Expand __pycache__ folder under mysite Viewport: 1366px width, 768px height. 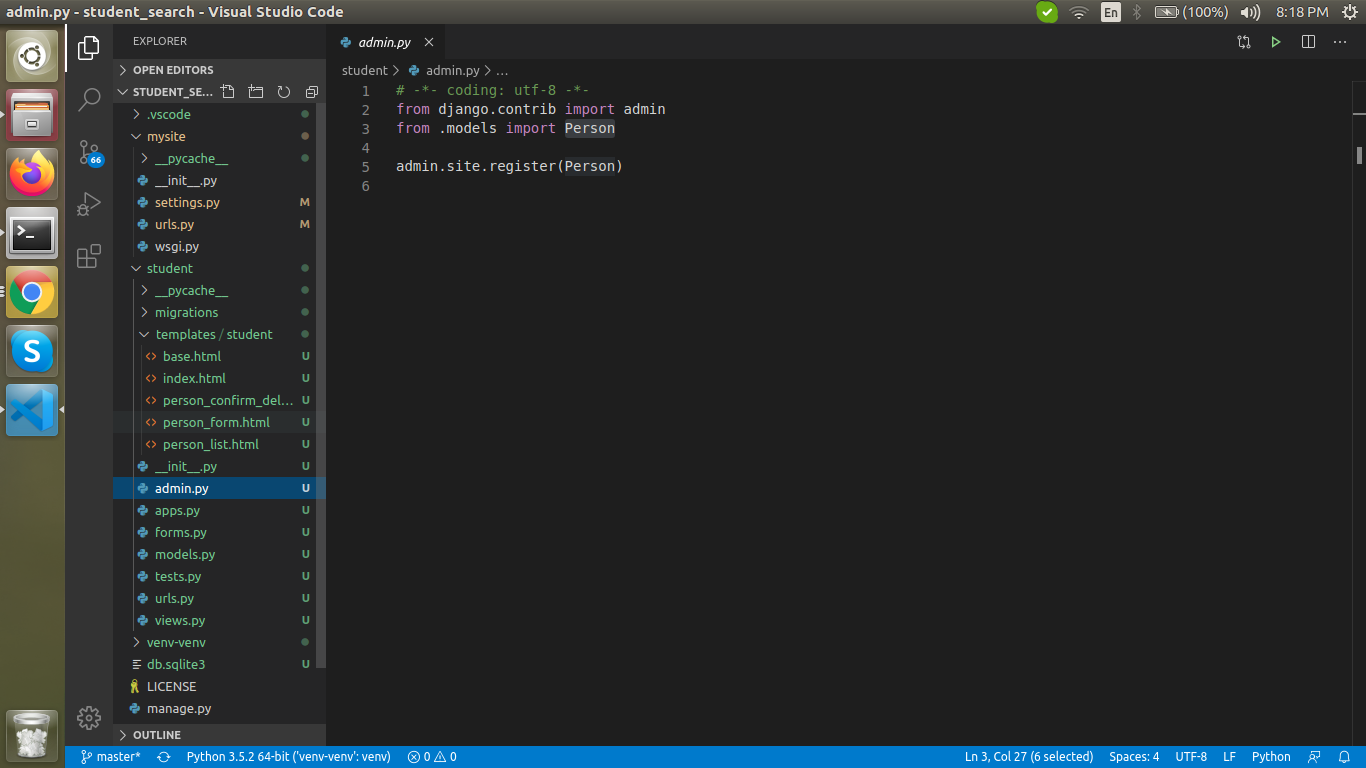[219, 158]
